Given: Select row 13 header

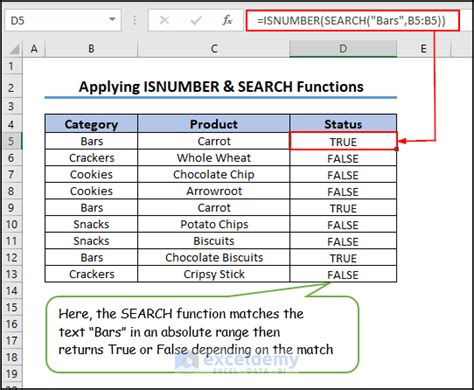Looking at the screenshot, I should pyautogui.click(x=11, y=274).
